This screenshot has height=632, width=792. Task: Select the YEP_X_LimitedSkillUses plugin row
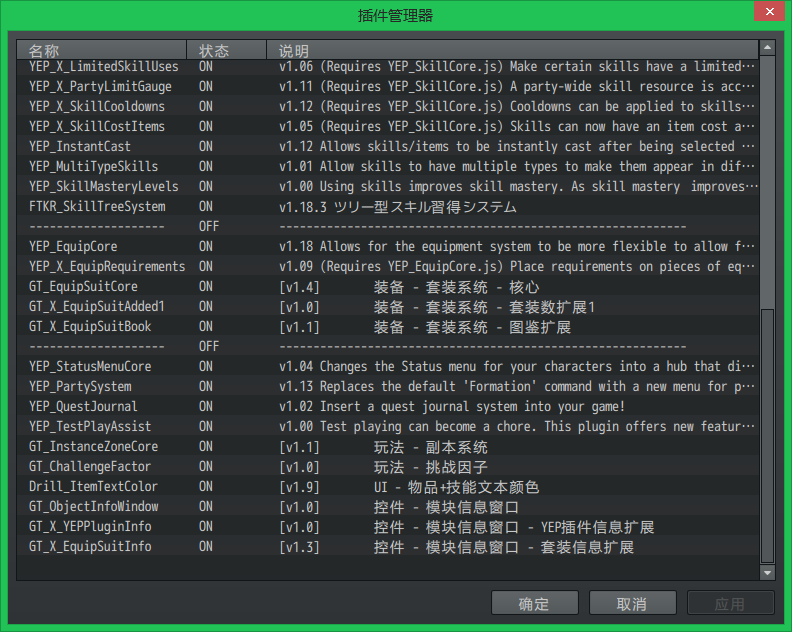point(387,67)
